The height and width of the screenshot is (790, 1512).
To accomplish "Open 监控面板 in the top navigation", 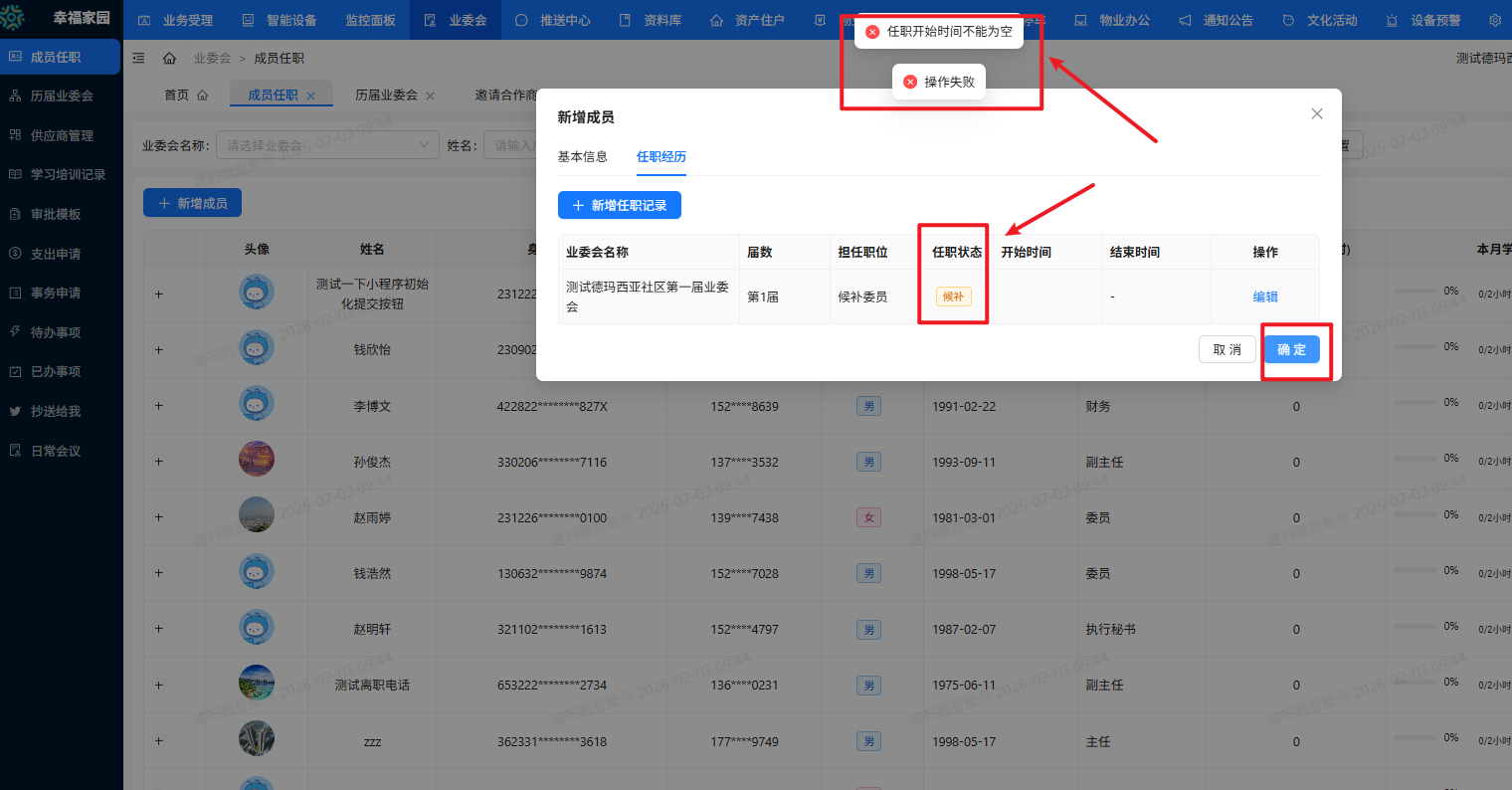I will [370, 20].
